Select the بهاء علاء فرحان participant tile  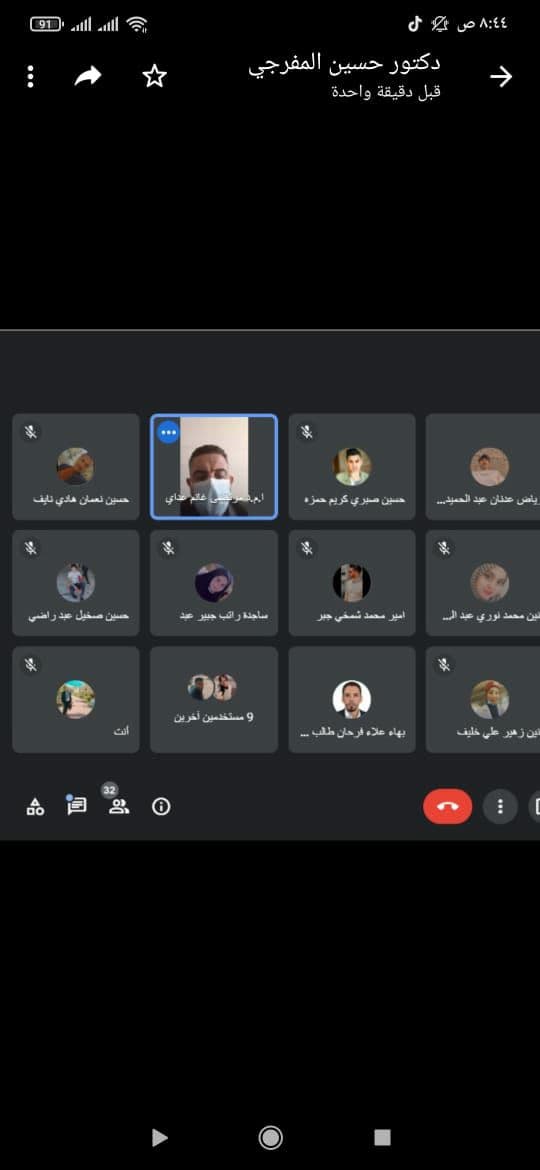click(x=352, y=699)
